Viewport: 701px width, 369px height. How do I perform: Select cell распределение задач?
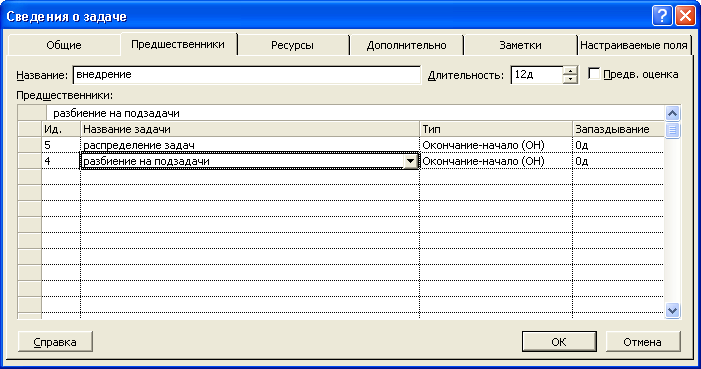pos(250,145)
